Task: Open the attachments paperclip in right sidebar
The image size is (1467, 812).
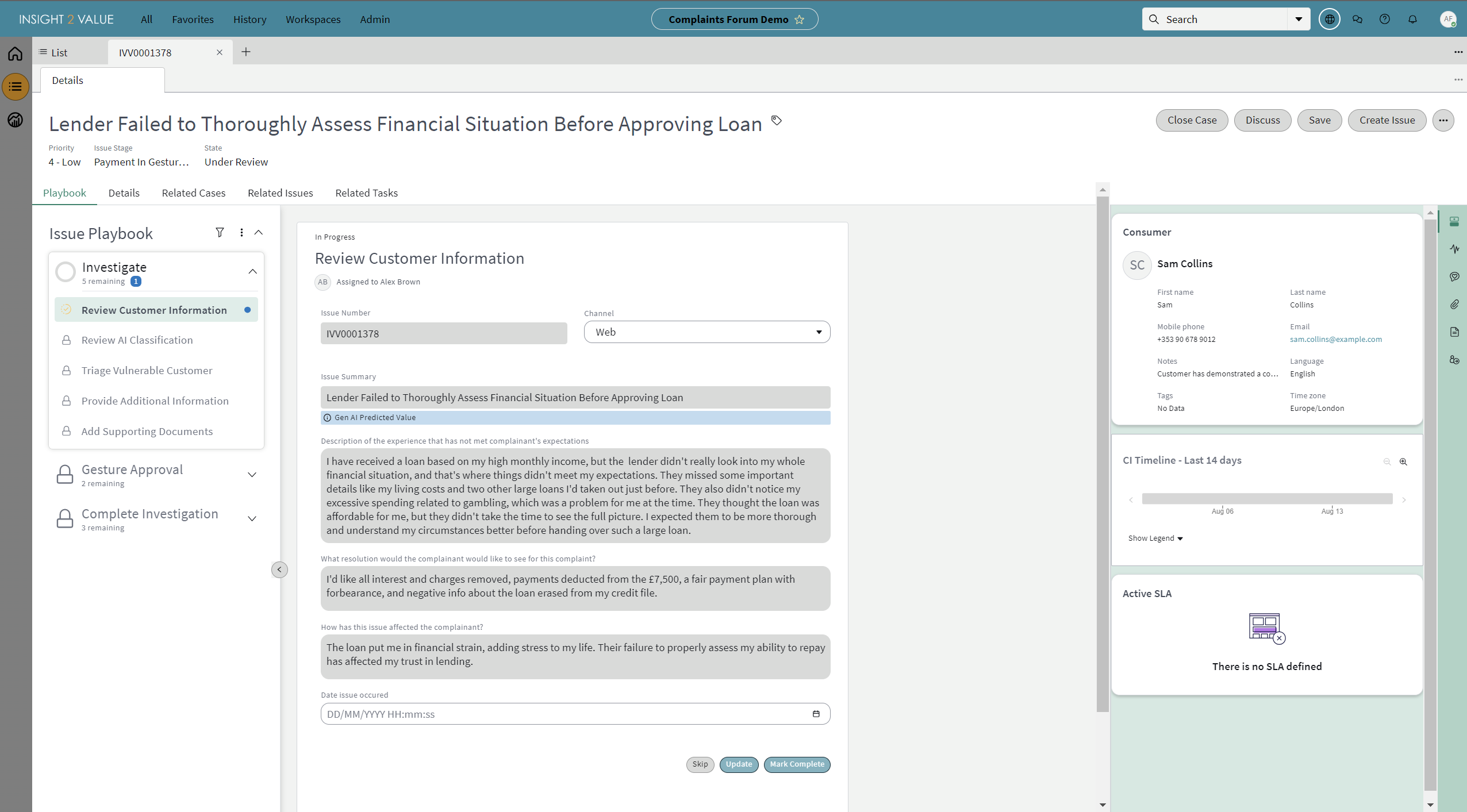Action: click(1454, 305)
